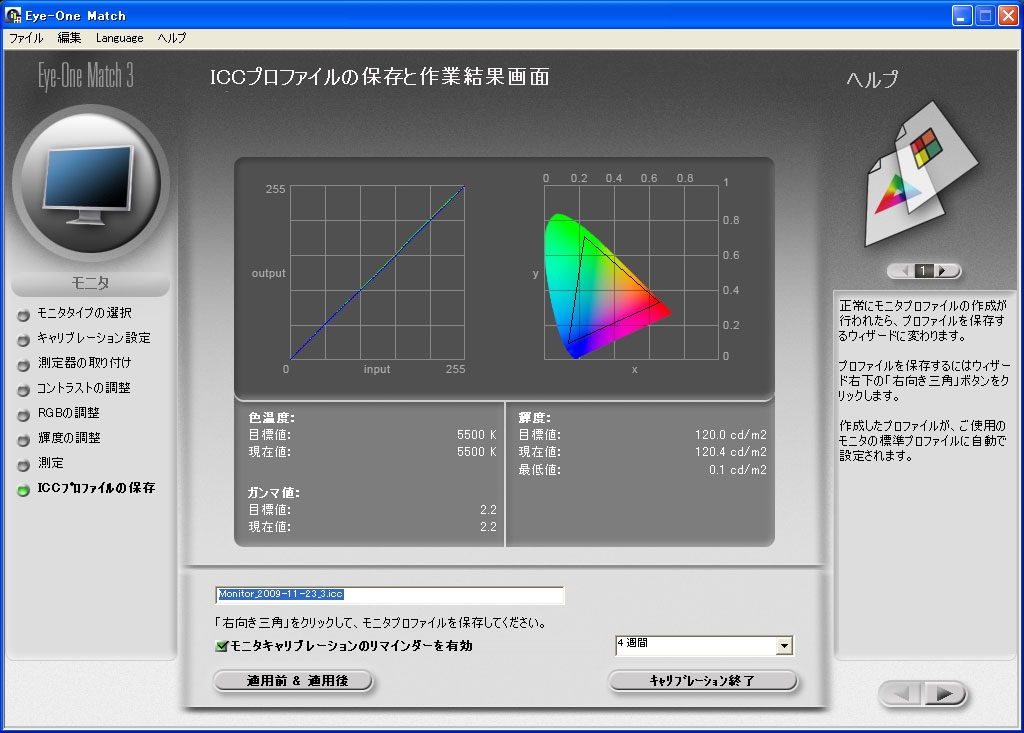Click the bullet beside 測定
Image resolution: width=1024 pixels, height=733 pixels.
point(24,464)
